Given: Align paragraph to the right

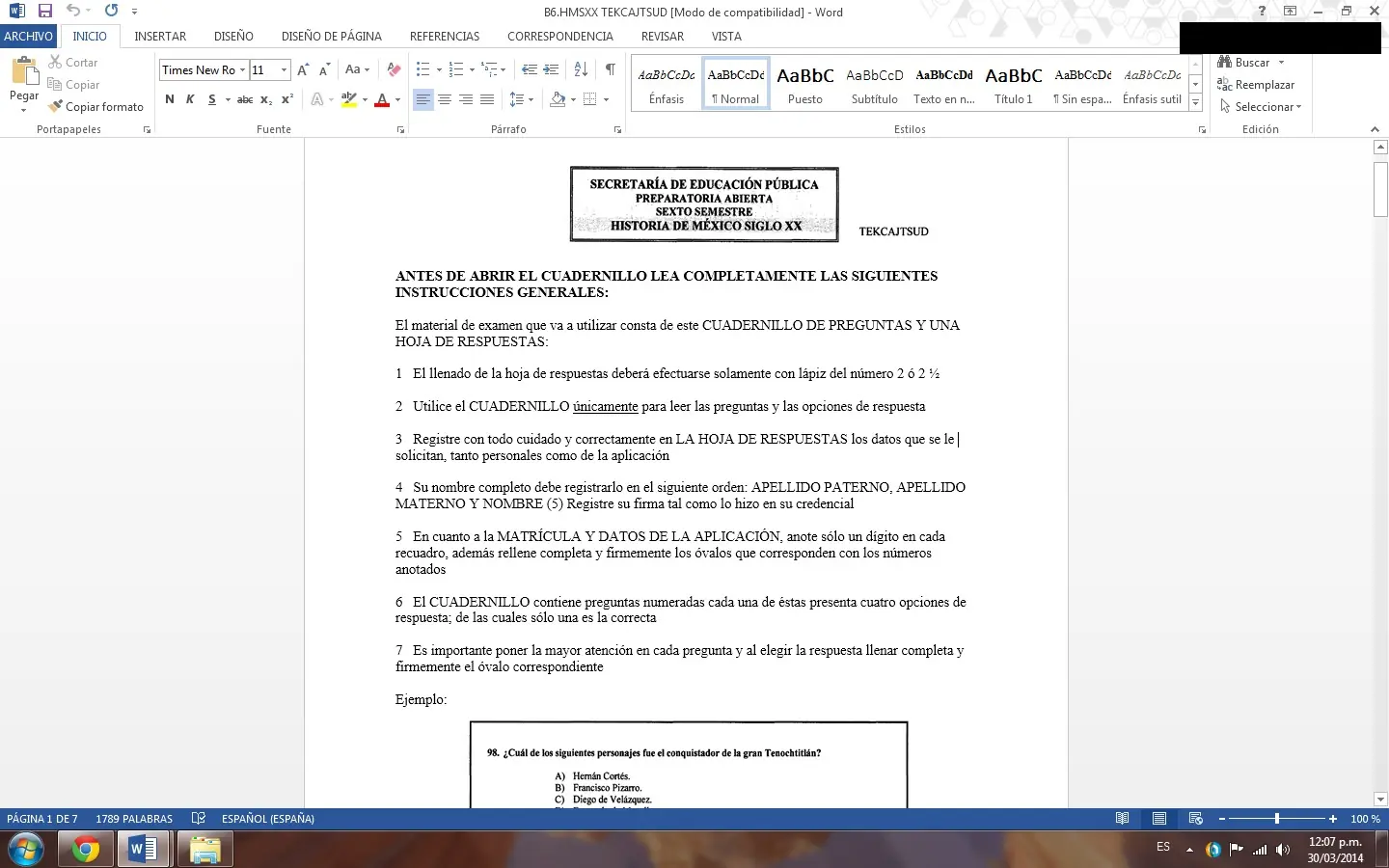Looking at the screenshot, I should tap(466, 99).
